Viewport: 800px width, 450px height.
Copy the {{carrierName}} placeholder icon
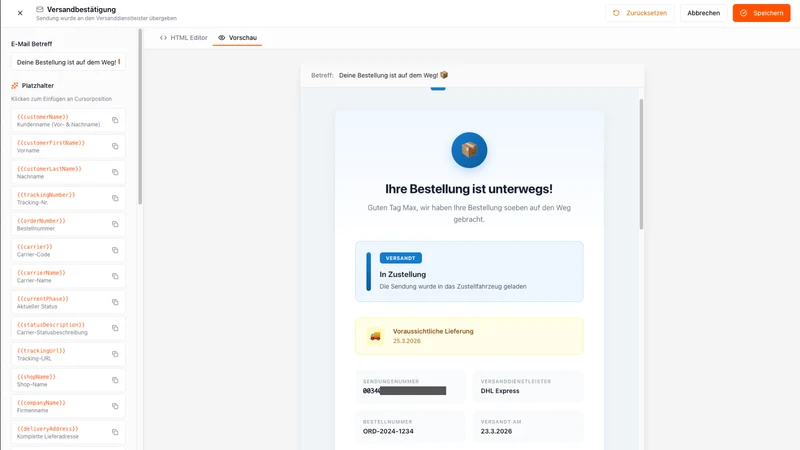coord(115,277)
